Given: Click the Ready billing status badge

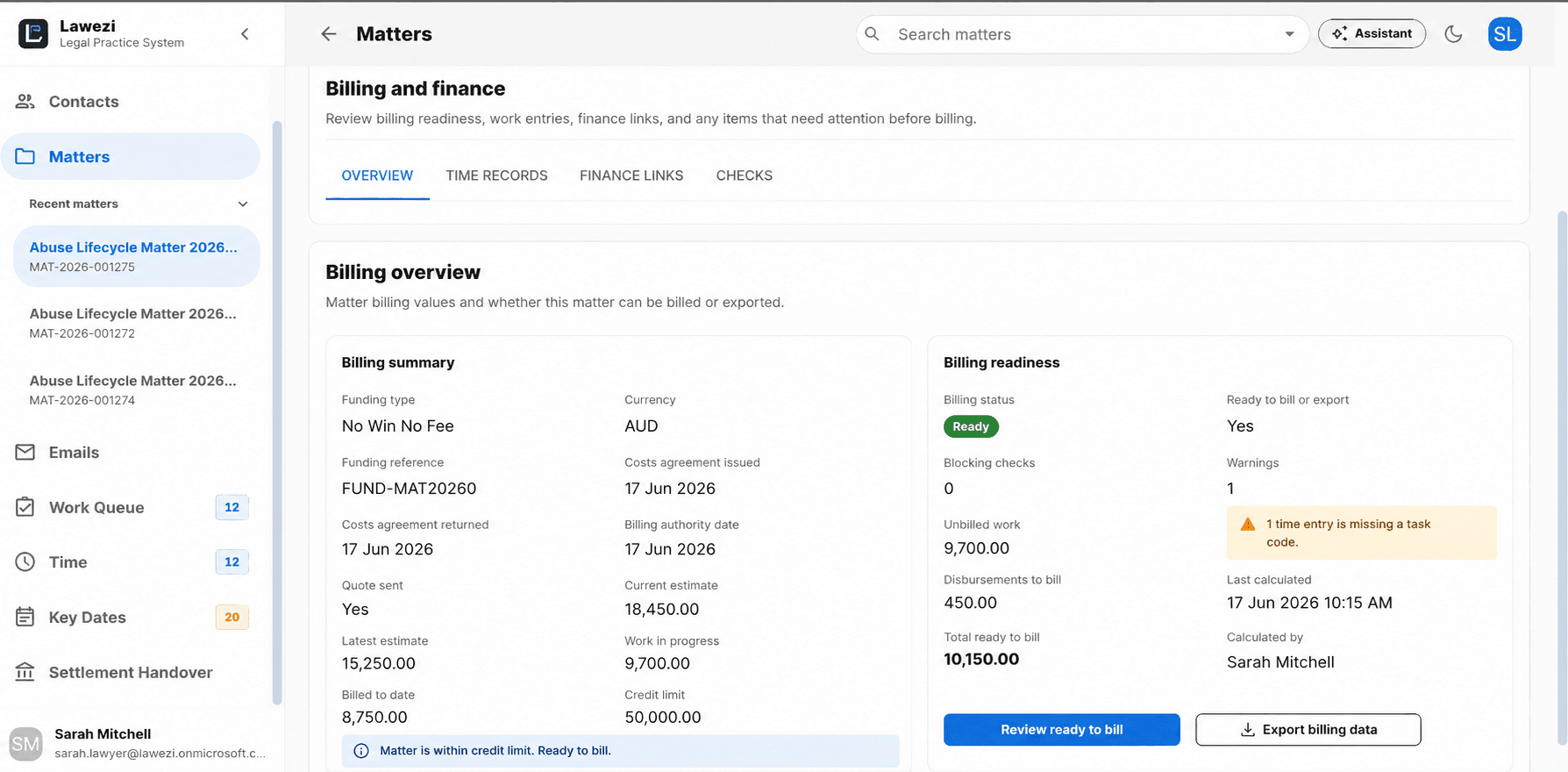Looking at the screenshot, I should (971, 426).
